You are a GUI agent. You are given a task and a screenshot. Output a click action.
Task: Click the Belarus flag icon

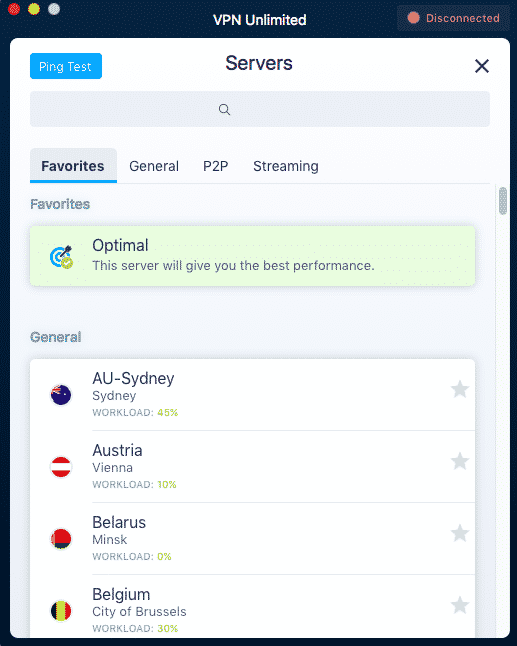click(61, 539)
